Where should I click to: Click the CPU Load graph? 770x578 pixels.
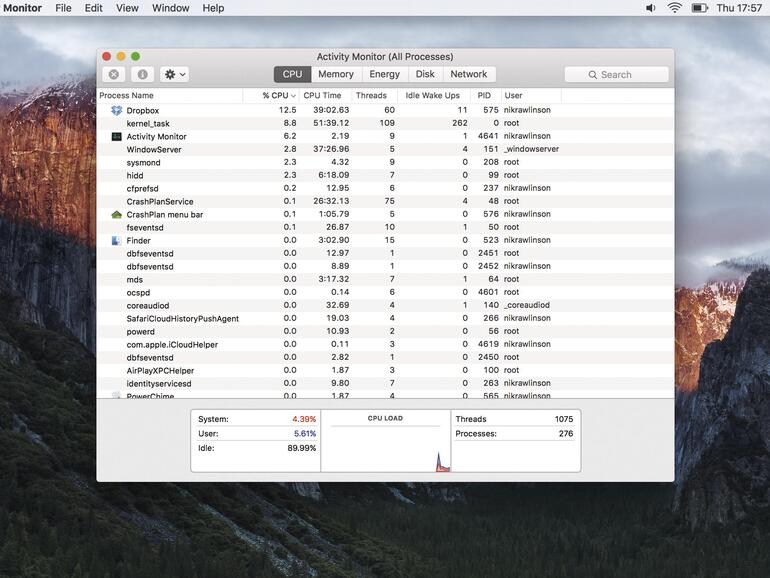click(x=385, y=445)
